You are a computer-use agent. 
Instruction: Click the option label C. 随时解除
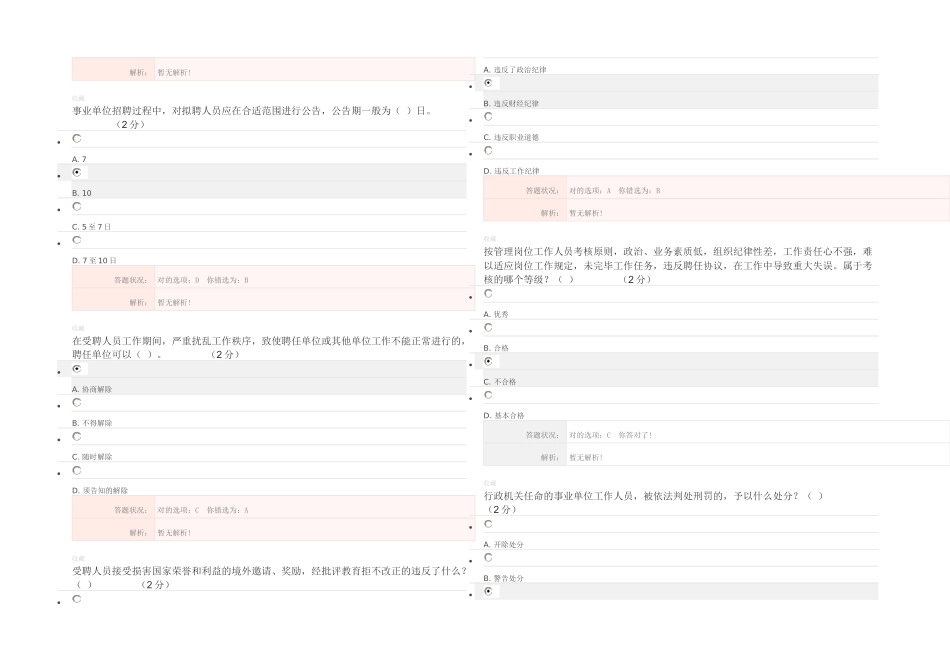click(x=91, y=457)
